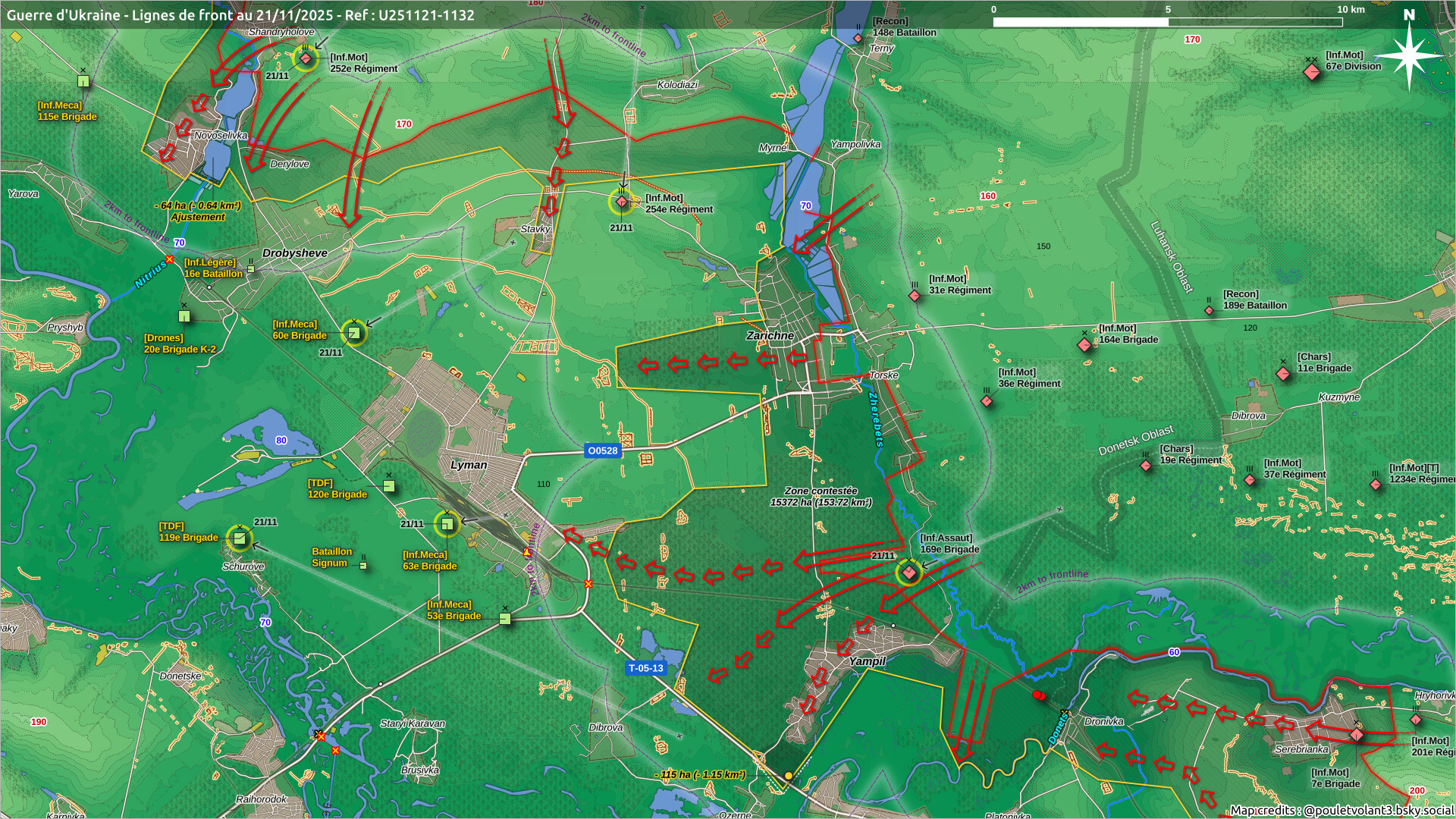1456x819 pixels.
Task: Click the T-05-13 road sign label
Action: (645, 668)
